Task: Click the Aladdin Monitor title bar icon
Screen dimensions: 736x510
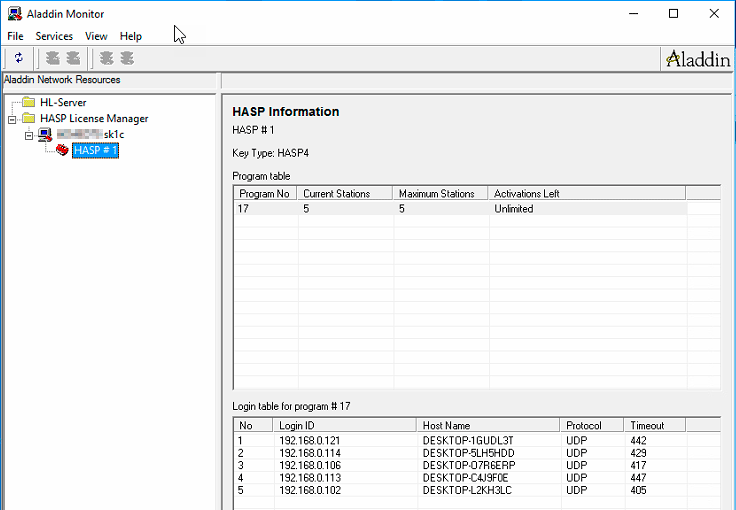Action: pyautogui.click(x=14, y=14)
